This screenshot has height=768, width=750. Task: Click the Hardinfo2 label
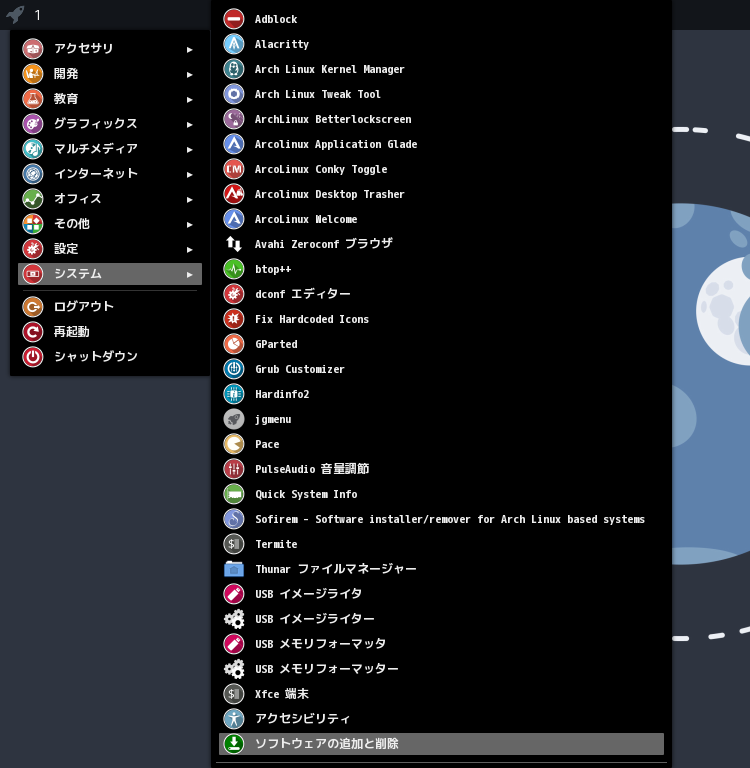[282, 394]
